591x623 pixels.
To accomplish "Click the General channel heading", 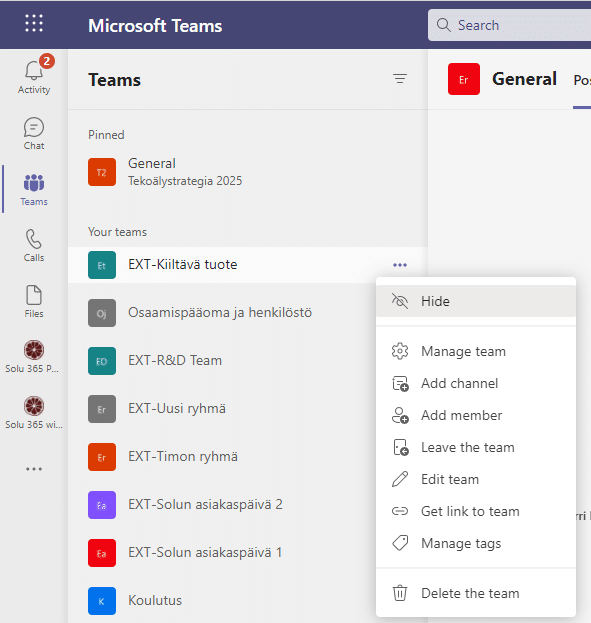I will click(x=524, y=79).
